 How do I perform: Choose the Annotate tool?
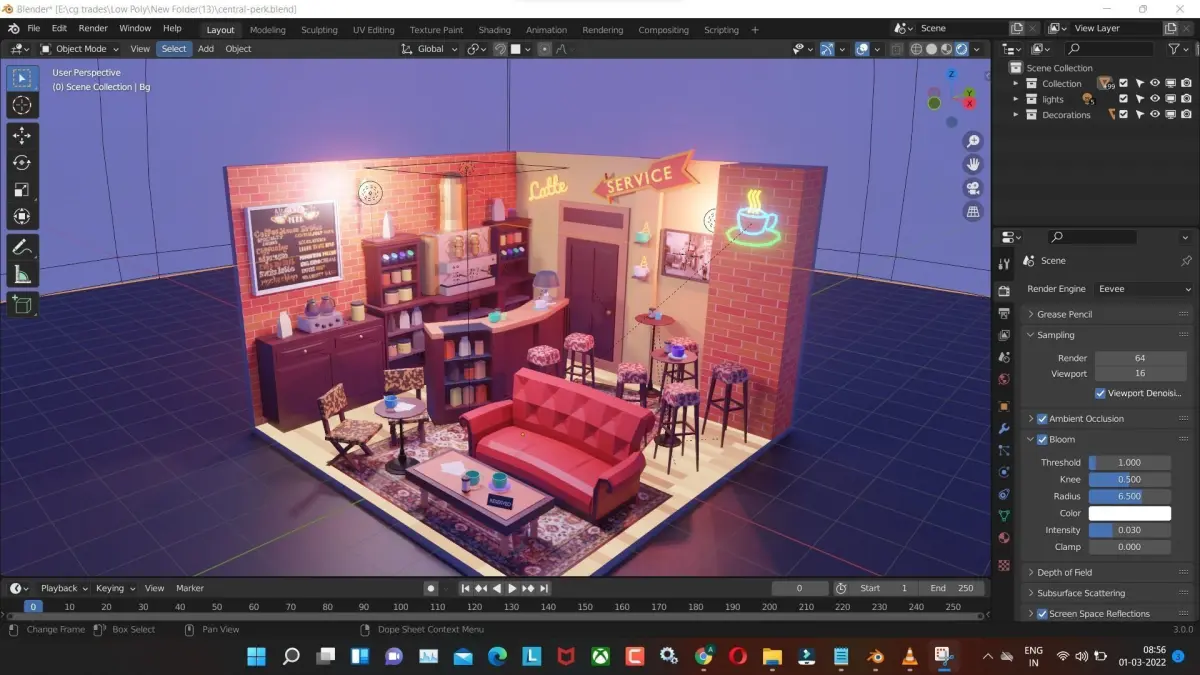21,247
